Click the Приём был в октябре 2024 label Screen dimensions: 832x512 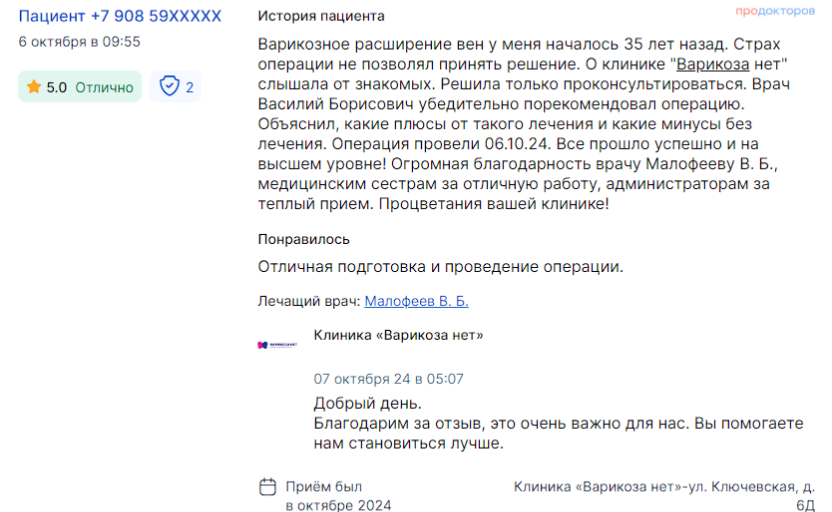pos(339,496)
